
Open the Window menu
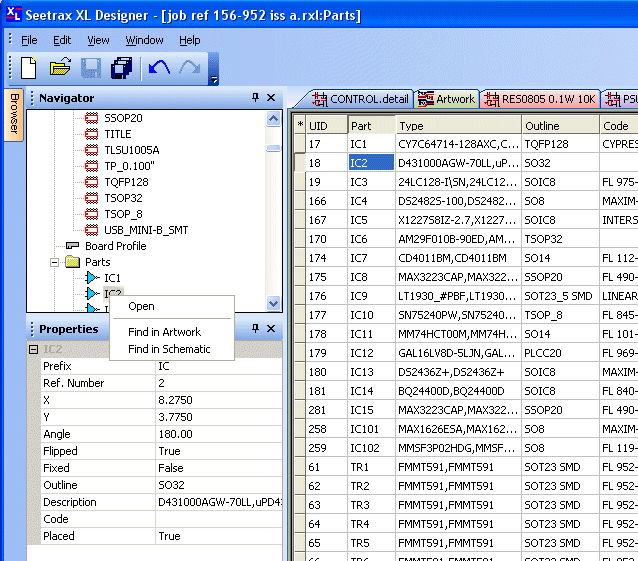pyautogui.click(x=144, y=40)
